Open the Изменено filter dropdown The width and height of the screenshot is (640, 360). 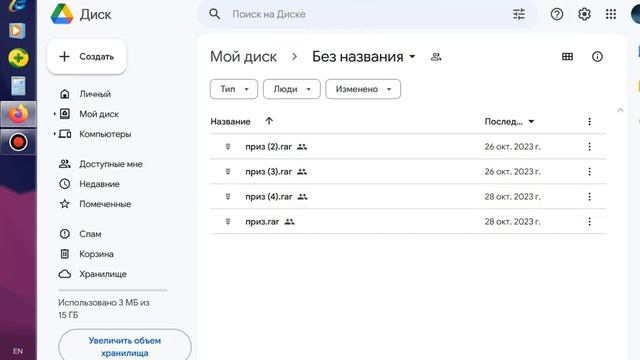363,89
